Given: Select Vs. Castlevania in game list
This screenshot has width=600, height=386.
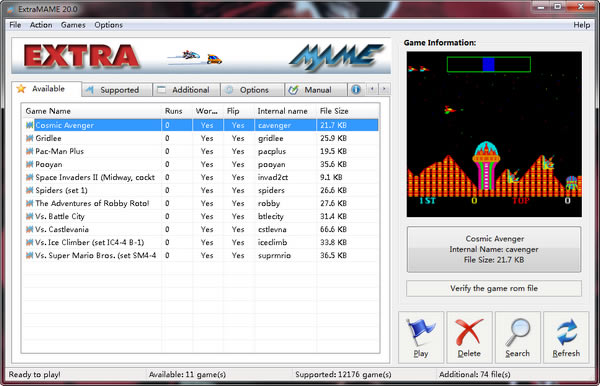Looking at the screenshot, I should coord(201,230).
